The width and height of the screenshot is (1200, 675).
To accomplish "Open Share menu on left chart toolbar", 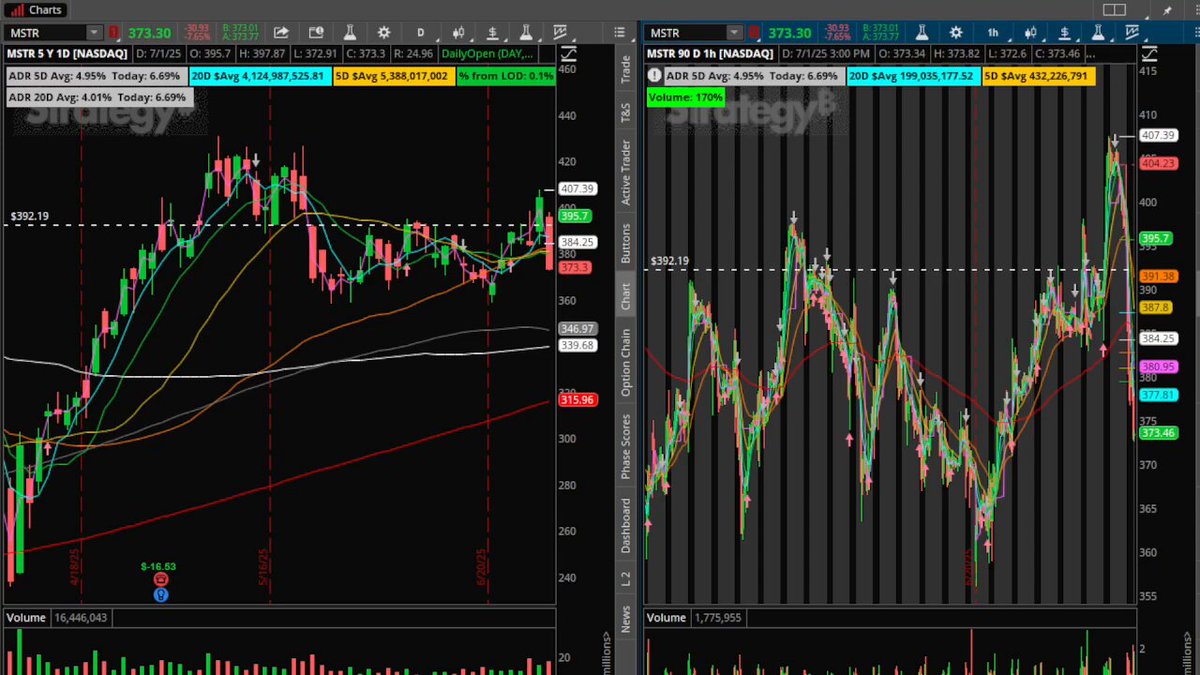I will 282,32.
